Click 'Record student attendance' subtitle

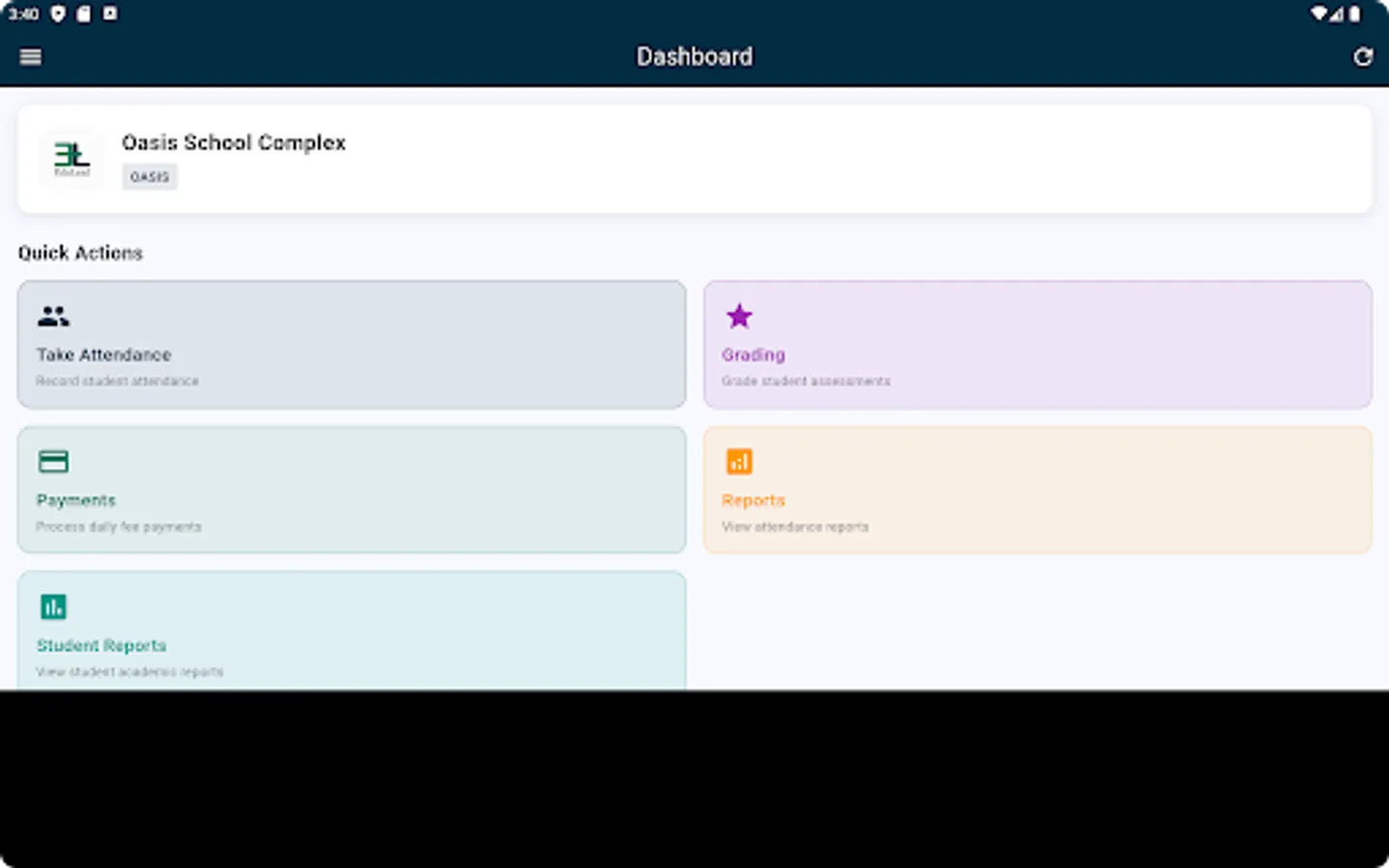(118, 381)
